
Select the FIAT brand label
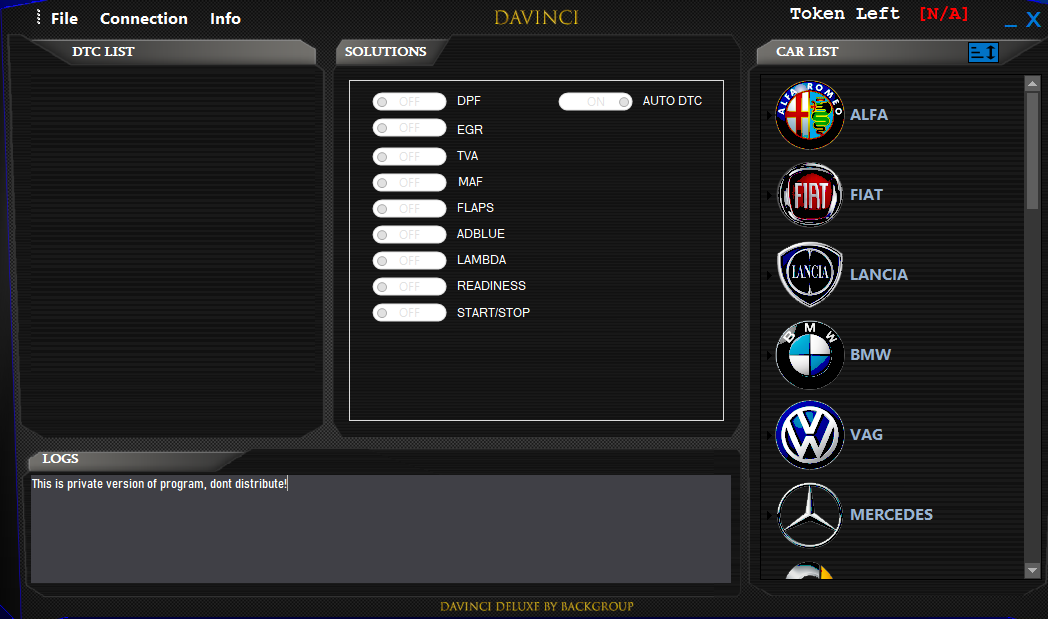tap(866, 195)
